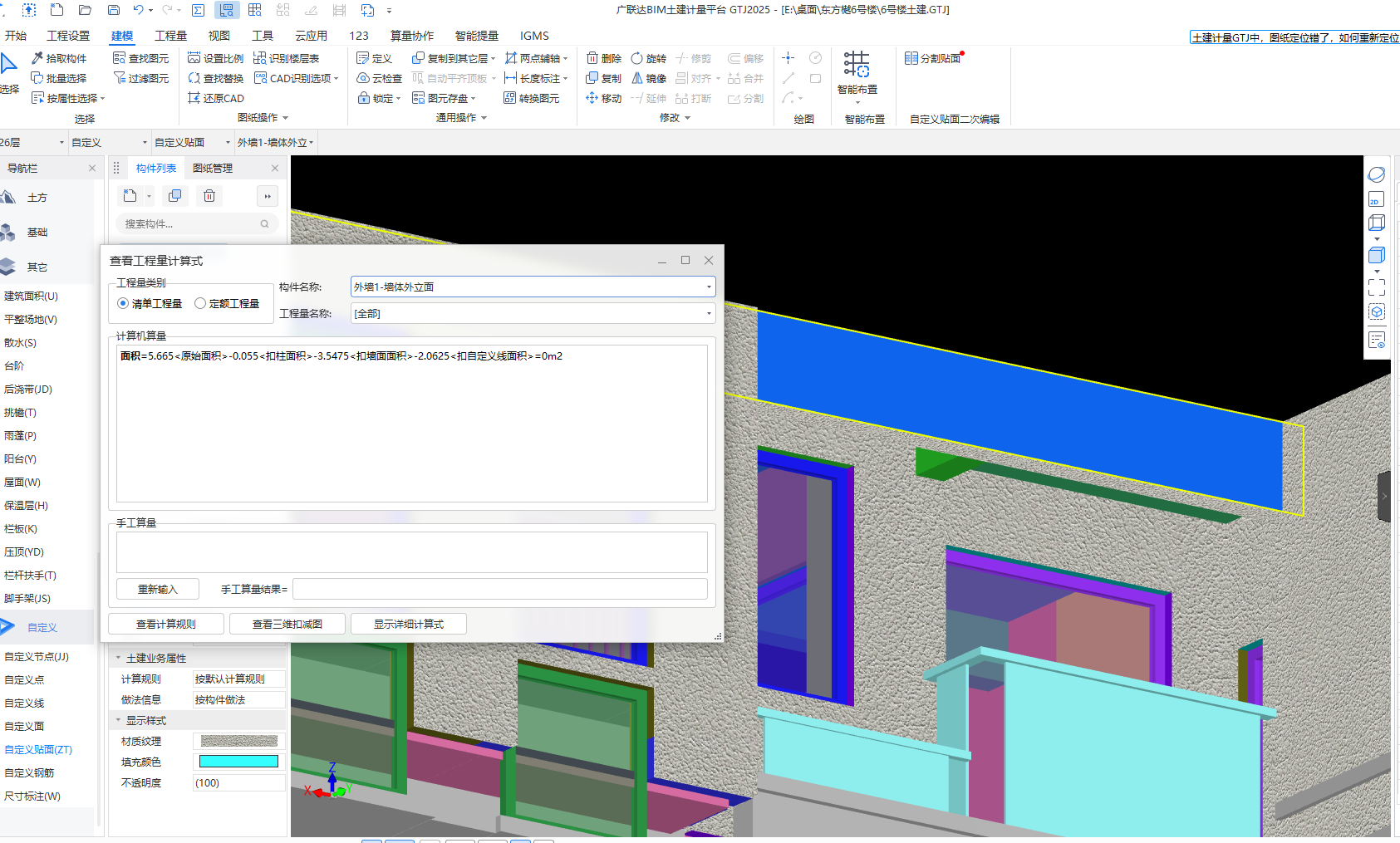Click 分割贴面 split veneer tool
Image resolution: width=1400 pixels, height=843 pixels.
933,58
